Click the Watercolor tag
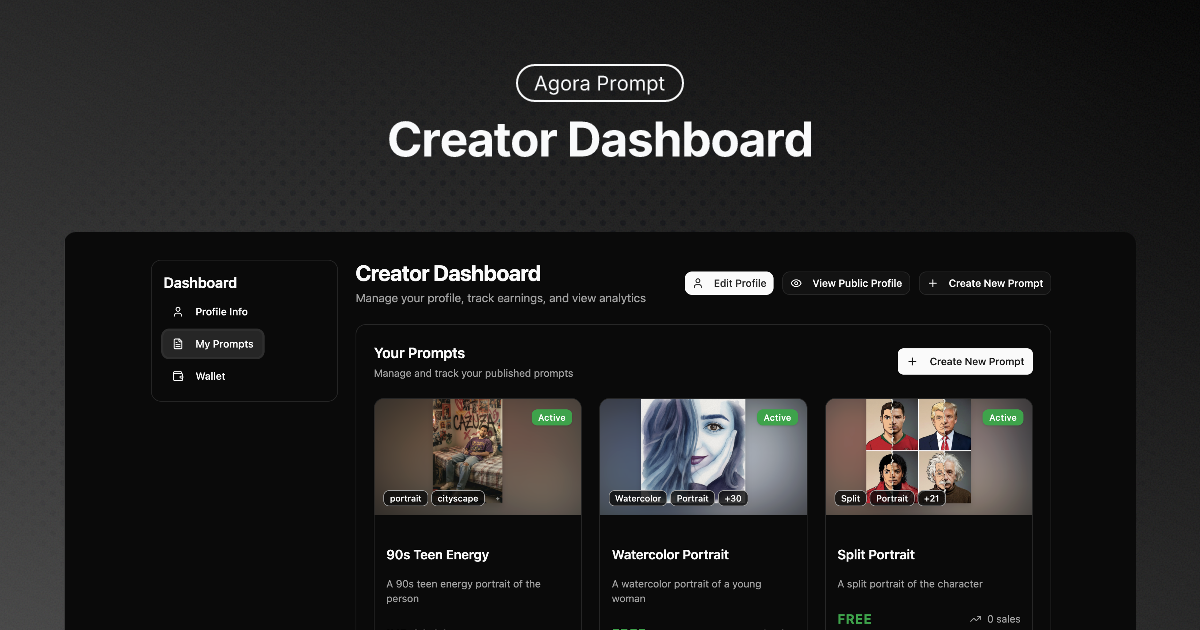This screenshot has height=630, width=1200. 638,498
